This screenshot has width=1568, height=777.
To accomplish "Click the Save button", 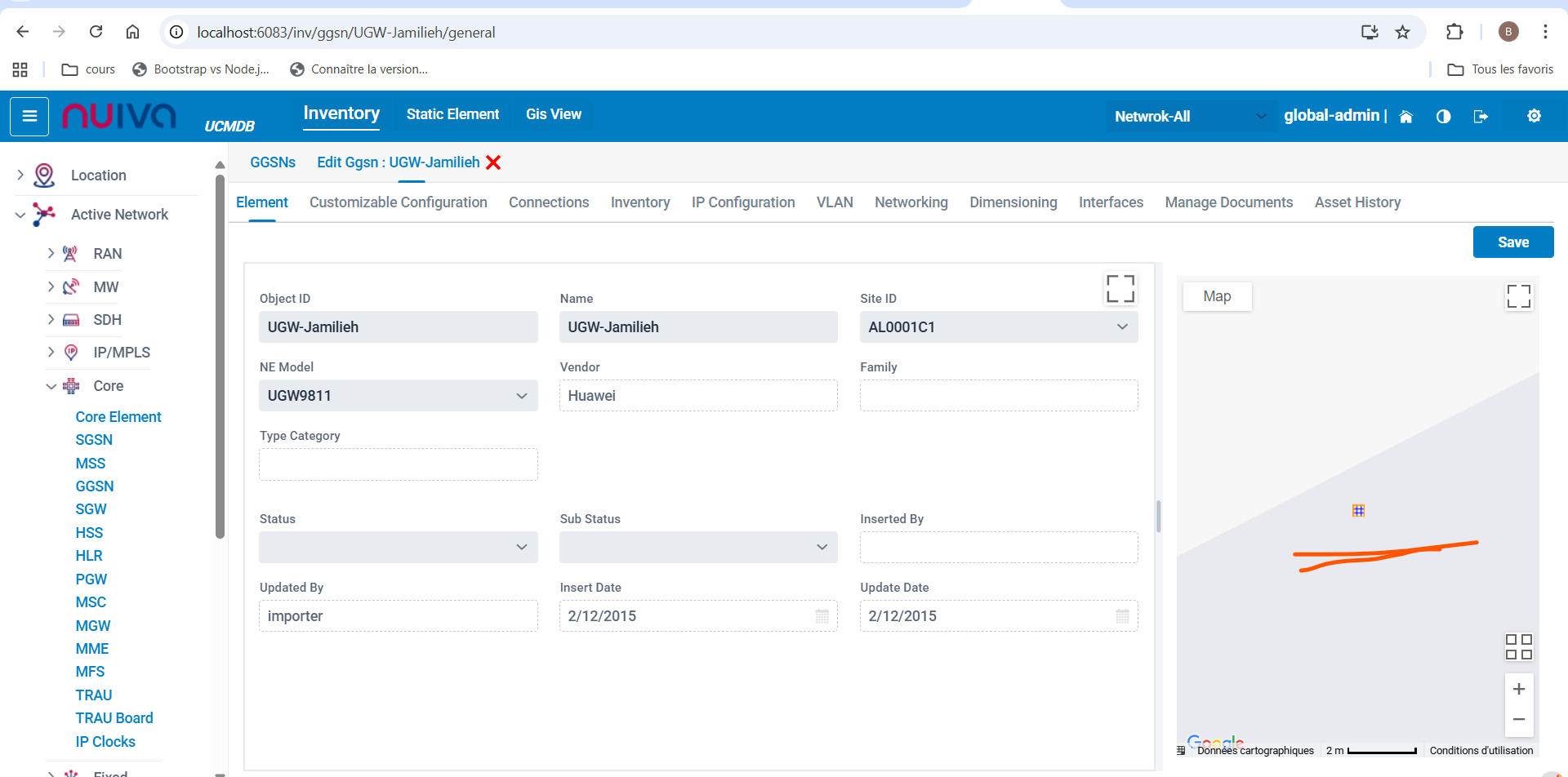I will coord(1512,242).
